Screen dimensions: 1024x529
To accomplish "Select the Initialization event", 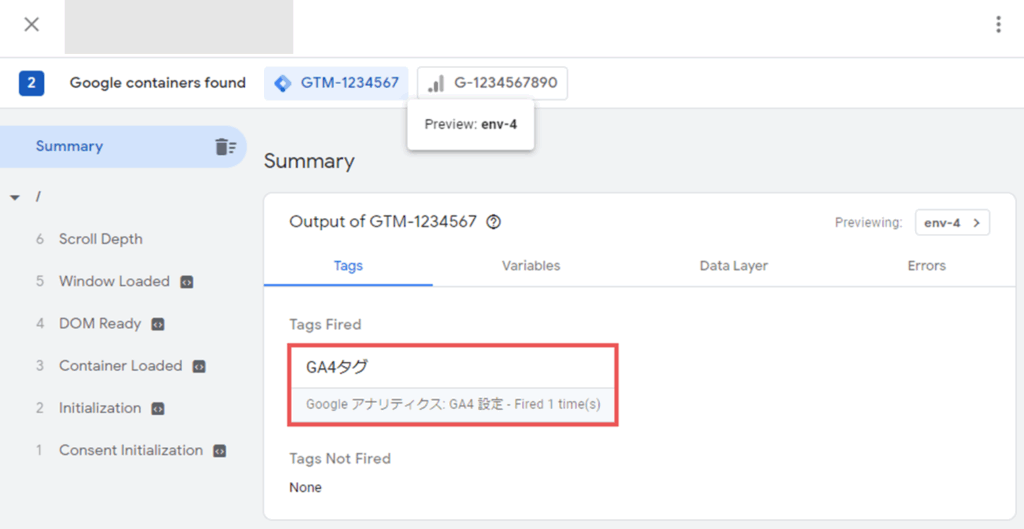I will pos(100,408).
